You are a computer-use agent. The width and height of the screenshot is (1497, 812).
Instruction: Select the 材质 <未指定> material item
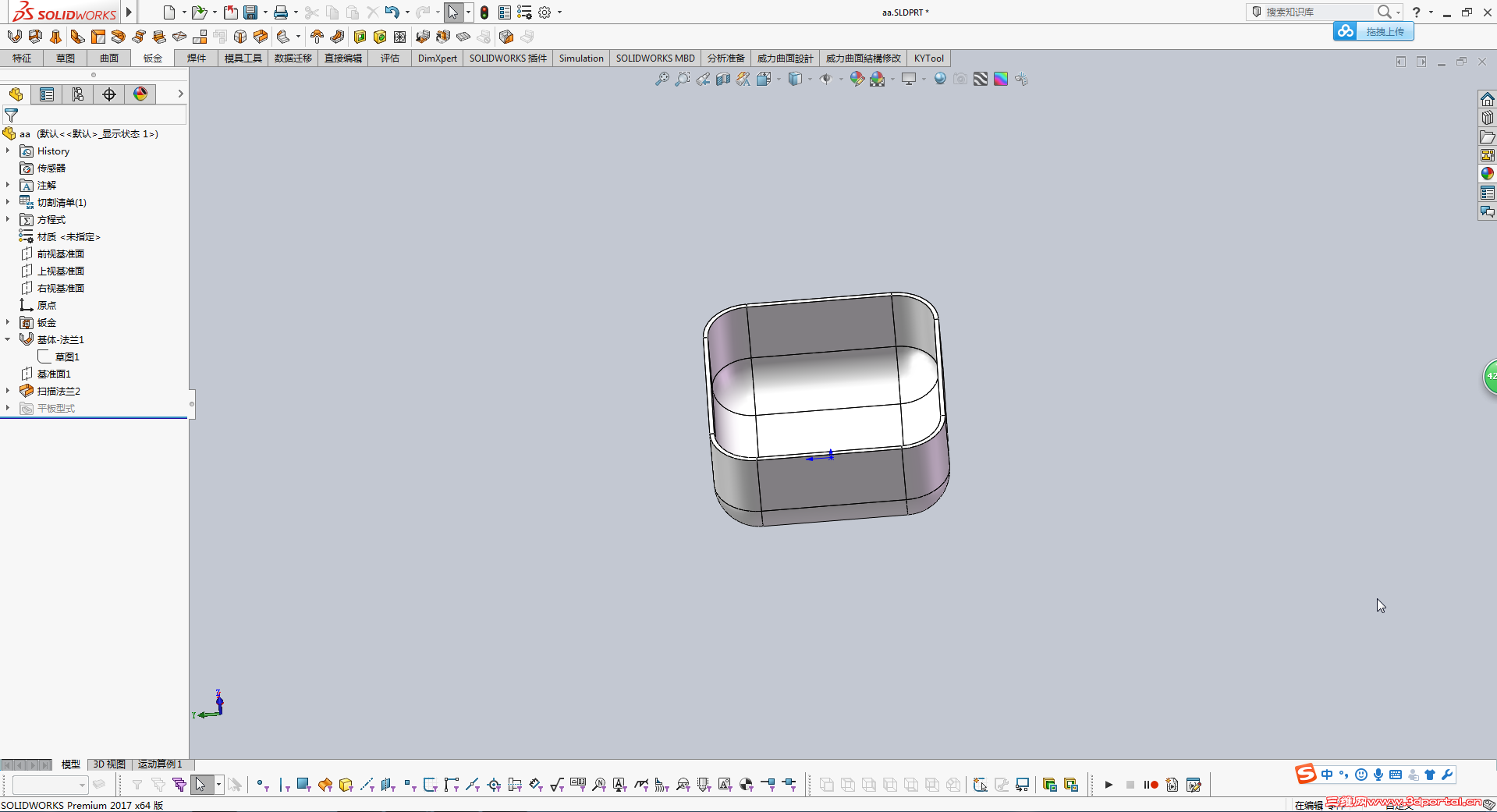[x=69, y=236]
